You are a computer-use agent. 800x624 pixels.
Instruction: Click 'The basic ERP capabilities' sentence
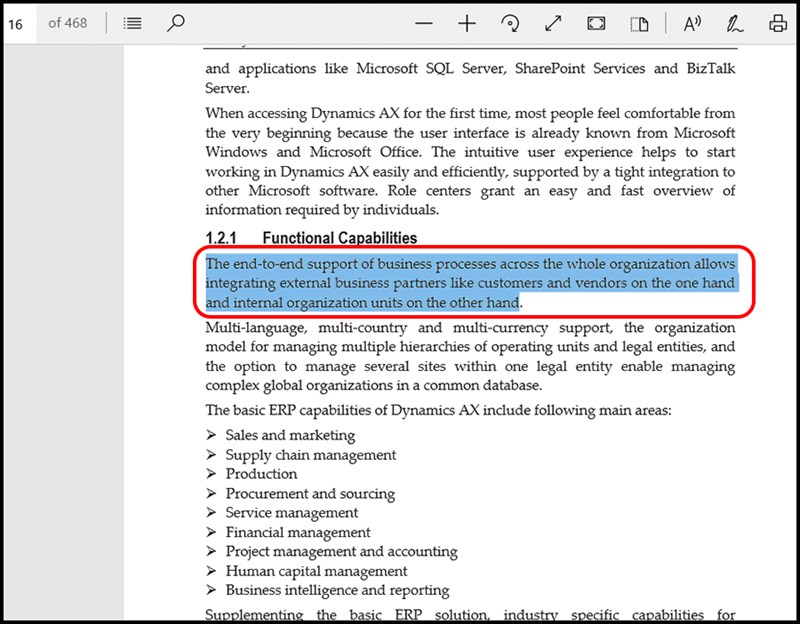click(438, 410)
